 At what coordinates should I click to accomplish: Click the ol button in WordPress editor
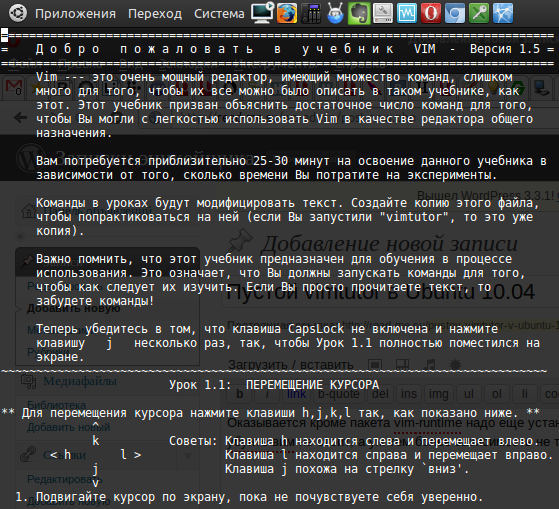[497, 394]
